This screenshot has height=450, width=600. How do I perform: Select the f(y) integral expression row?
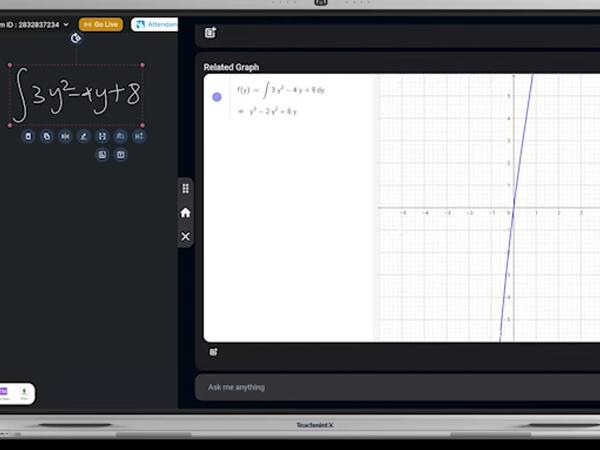pyautogui.click(x=281, y=90)
